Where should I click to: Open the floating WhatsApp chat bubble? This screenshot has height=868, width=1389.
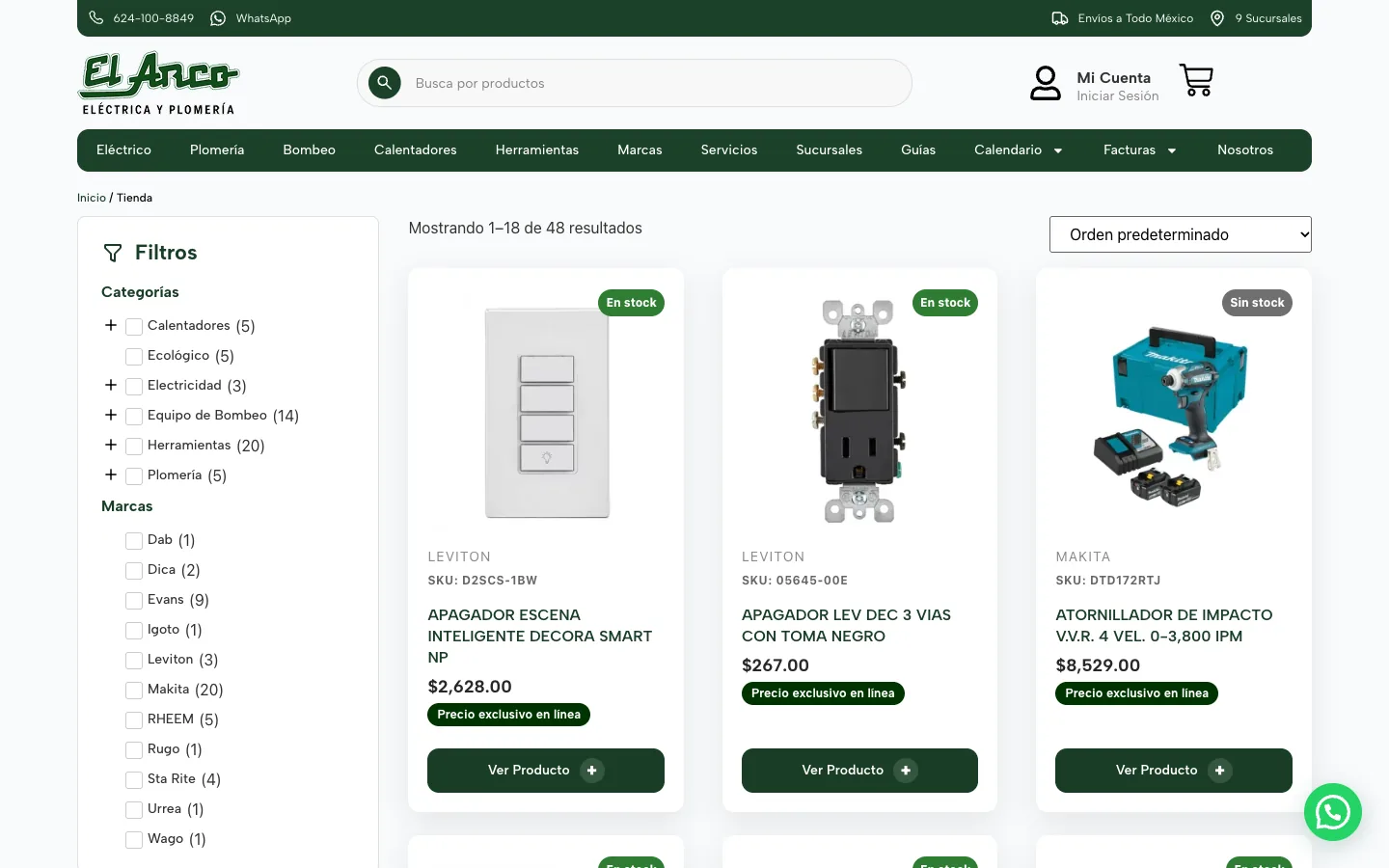1333,812
